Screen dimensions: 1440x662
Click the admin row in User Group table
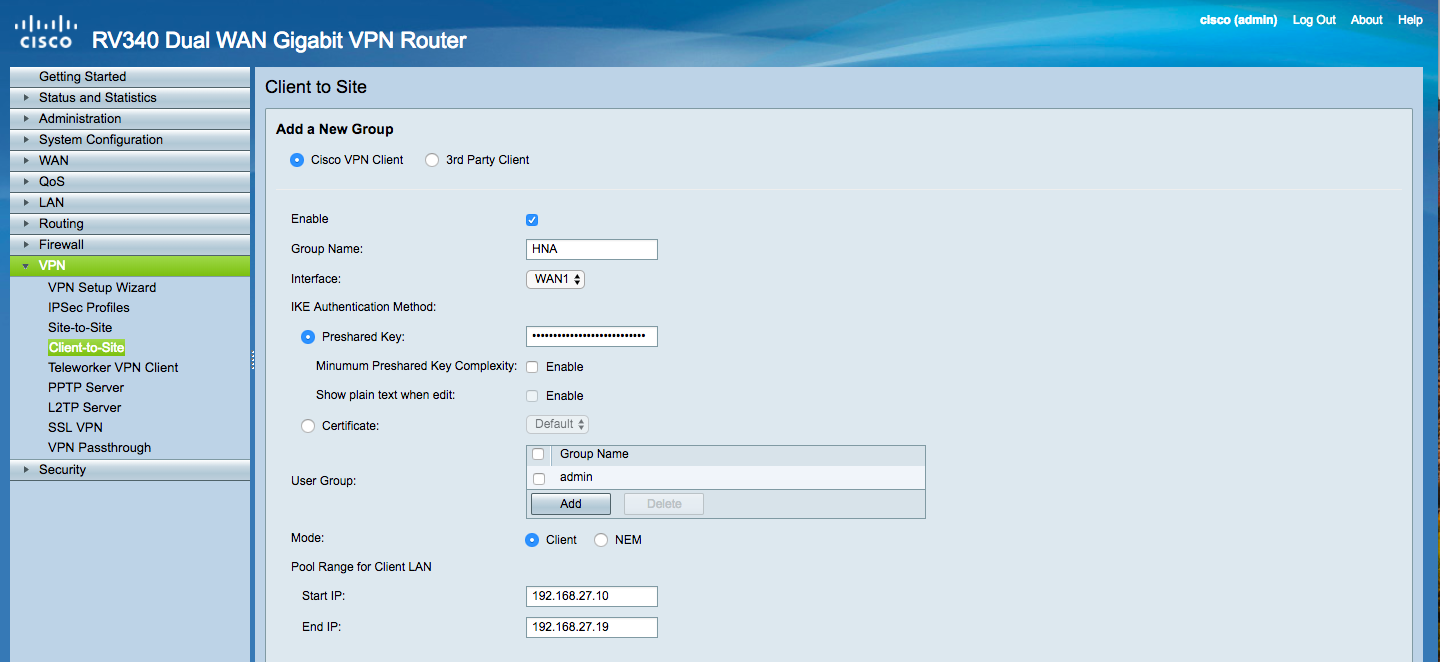click(x=726, y=478)
